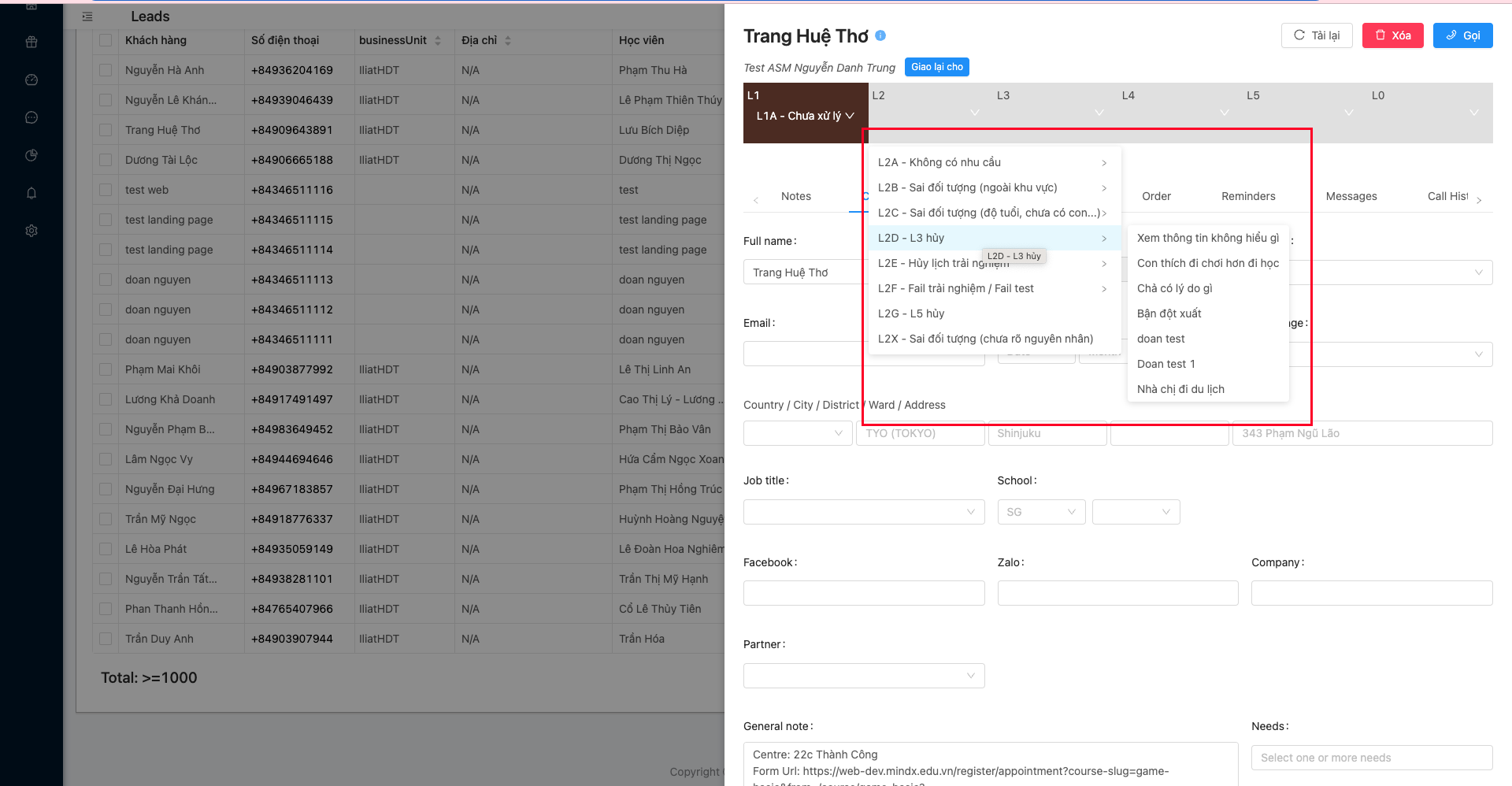Choose reason Bận đột xuất
Screen dimensions: 1512x786
pyautogui.click(x=1208, y=313)
